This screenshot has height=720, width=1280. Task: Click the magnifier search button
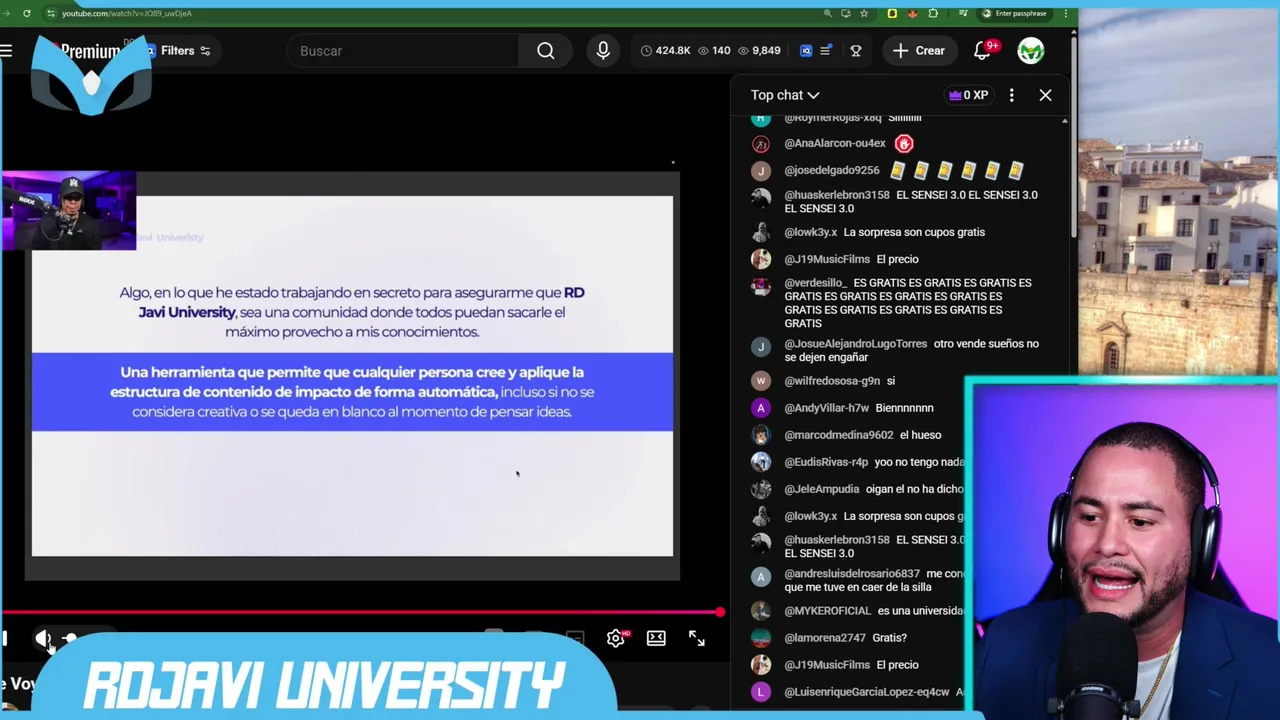click(546, 51)
